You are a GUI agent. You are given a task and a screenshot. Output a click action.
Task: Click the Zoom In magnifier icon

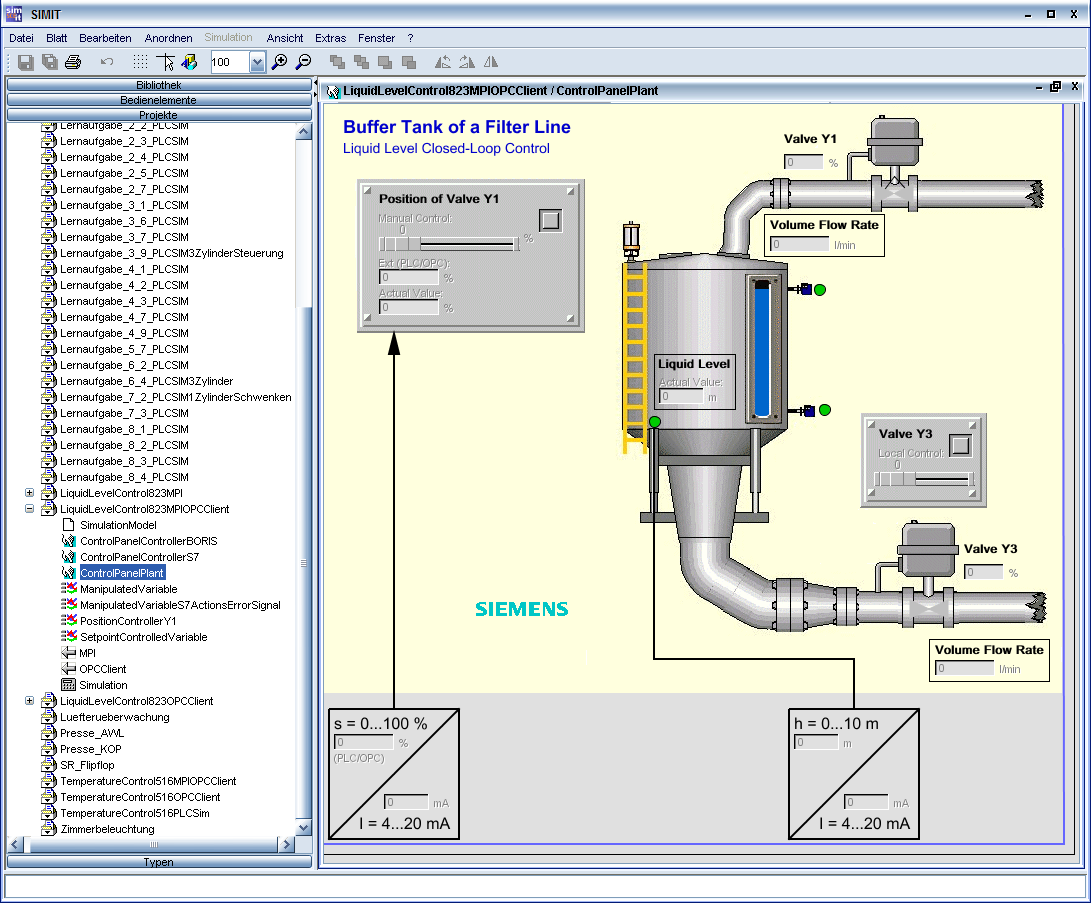(280, 62)
